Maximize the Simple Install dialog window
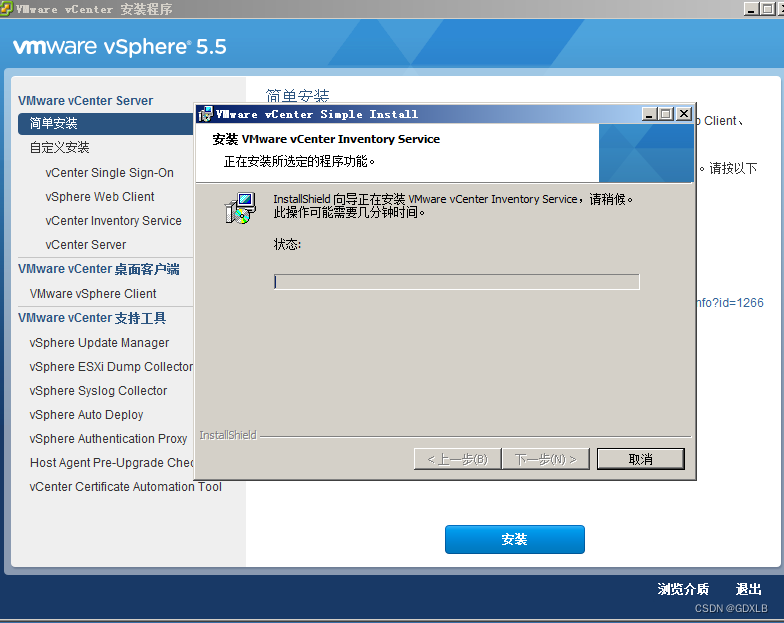Screen dimensions: 784x623 click(x=666, y=114)
